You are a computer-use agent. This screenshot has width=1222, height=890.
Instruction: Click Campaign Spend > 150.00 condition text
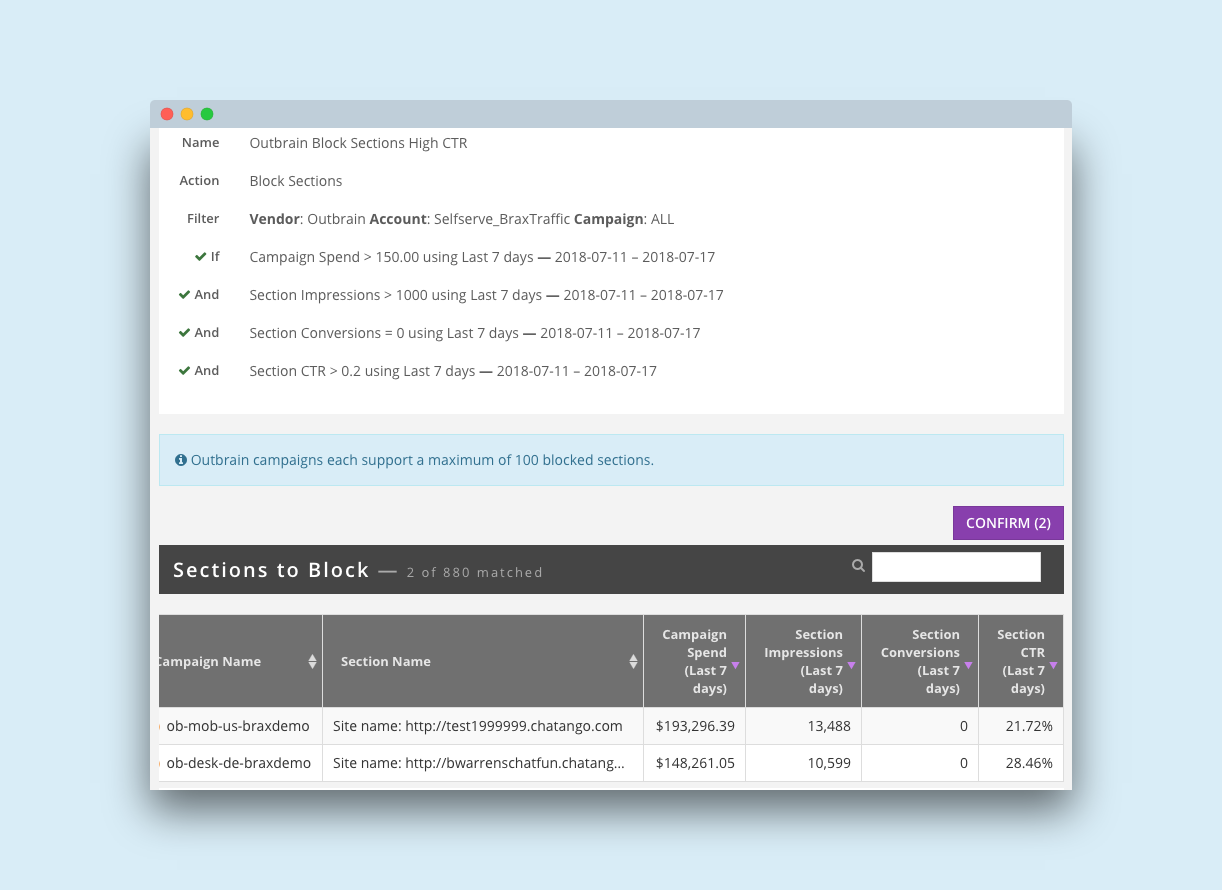click(482, 257)
